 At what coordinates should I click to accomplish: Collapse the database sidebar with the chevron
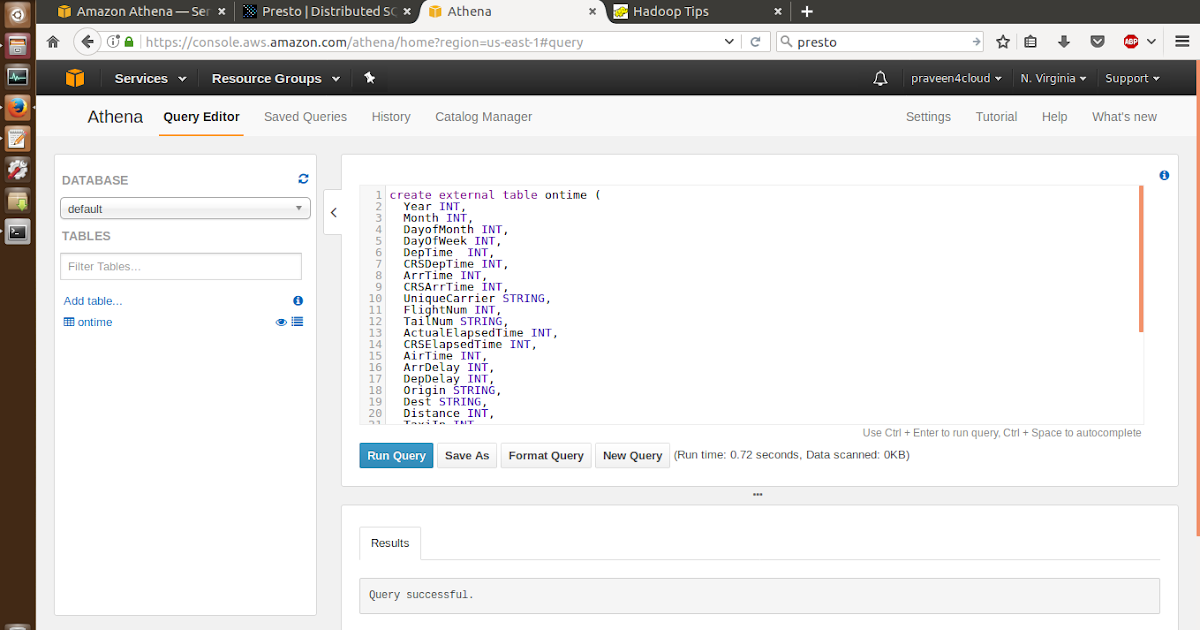(333, 212)
